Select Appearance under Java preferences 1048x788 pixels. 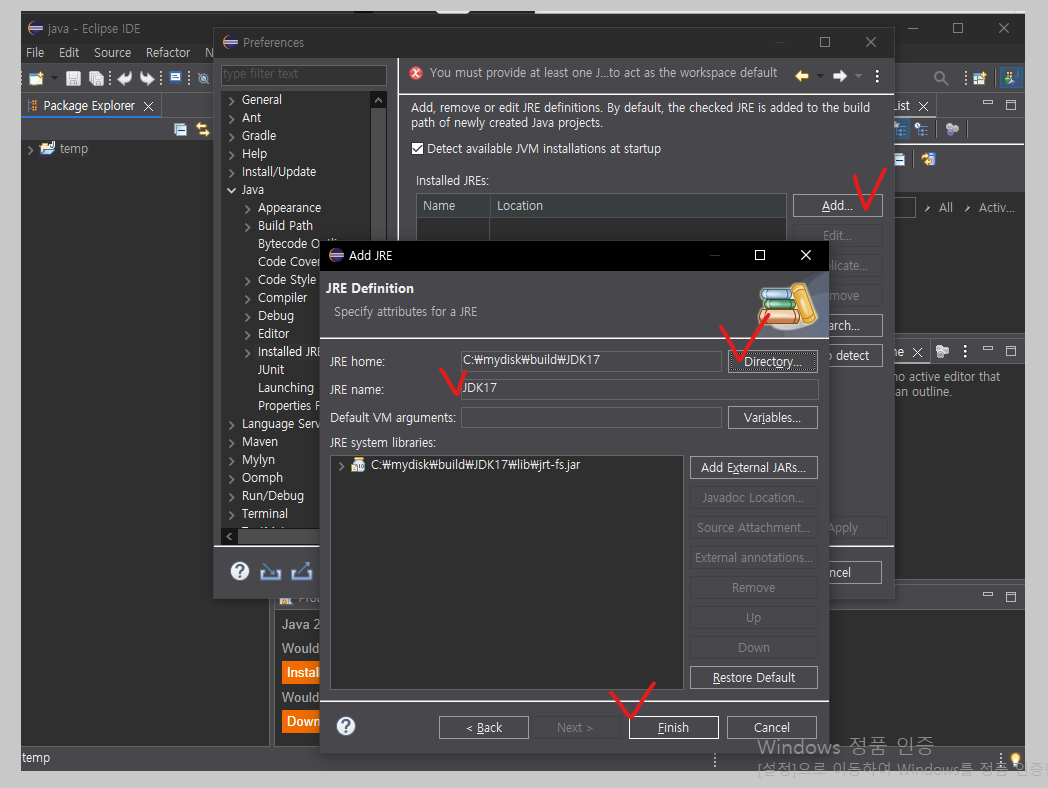(x=289, y=208)
